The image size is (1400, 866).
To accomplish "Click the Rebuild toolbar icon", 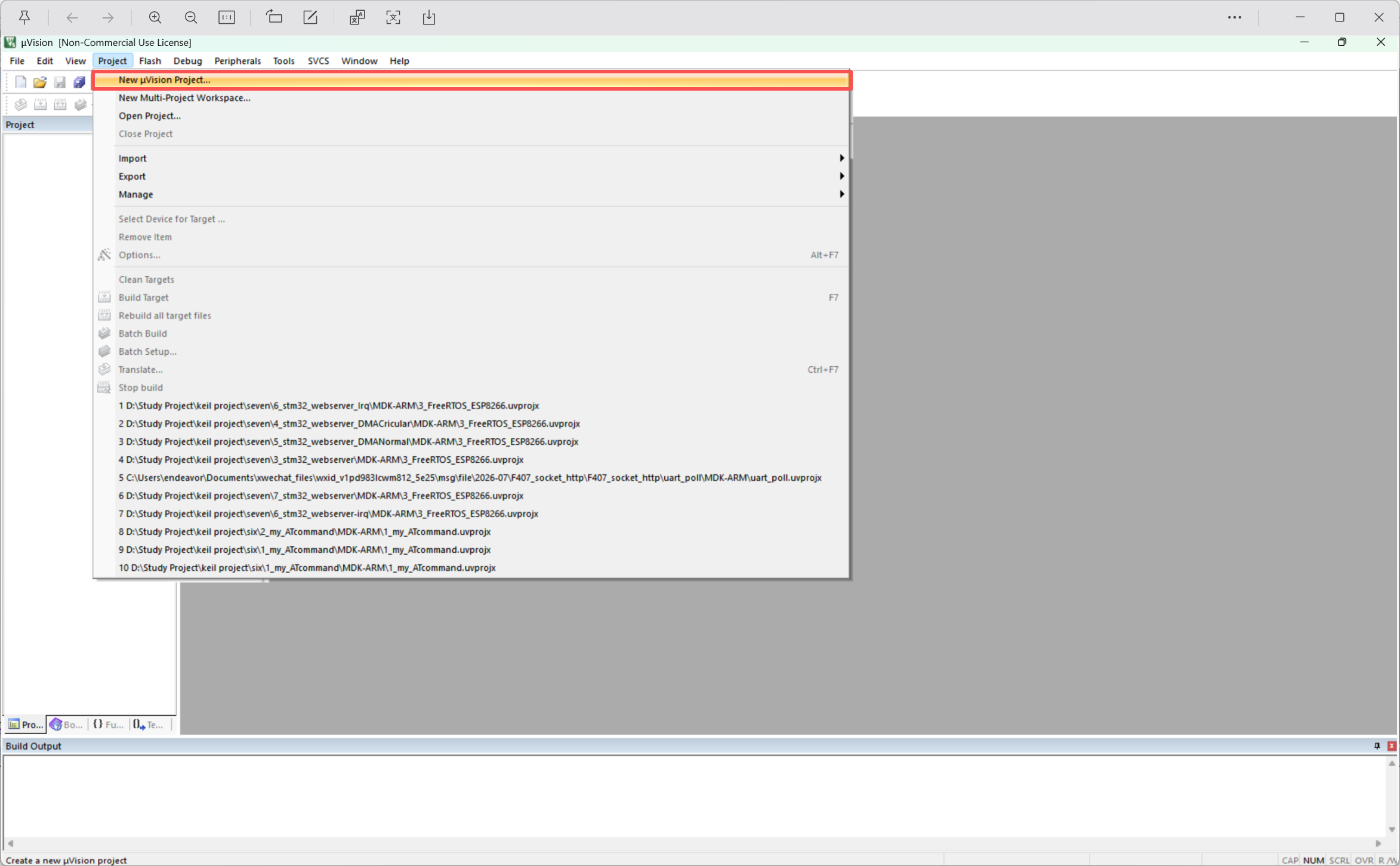I will click(x=60, y=105).
